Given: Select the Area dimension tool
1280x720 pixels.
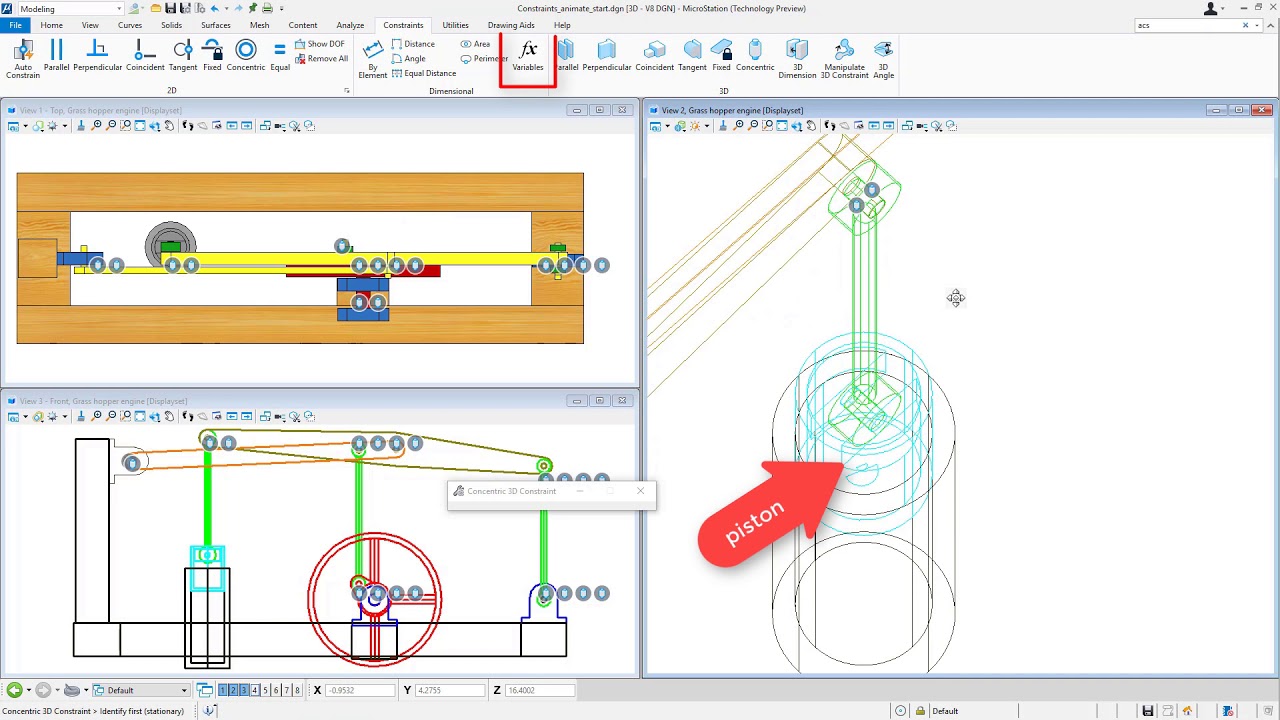Looking at the screenshot, I should 476,44.
